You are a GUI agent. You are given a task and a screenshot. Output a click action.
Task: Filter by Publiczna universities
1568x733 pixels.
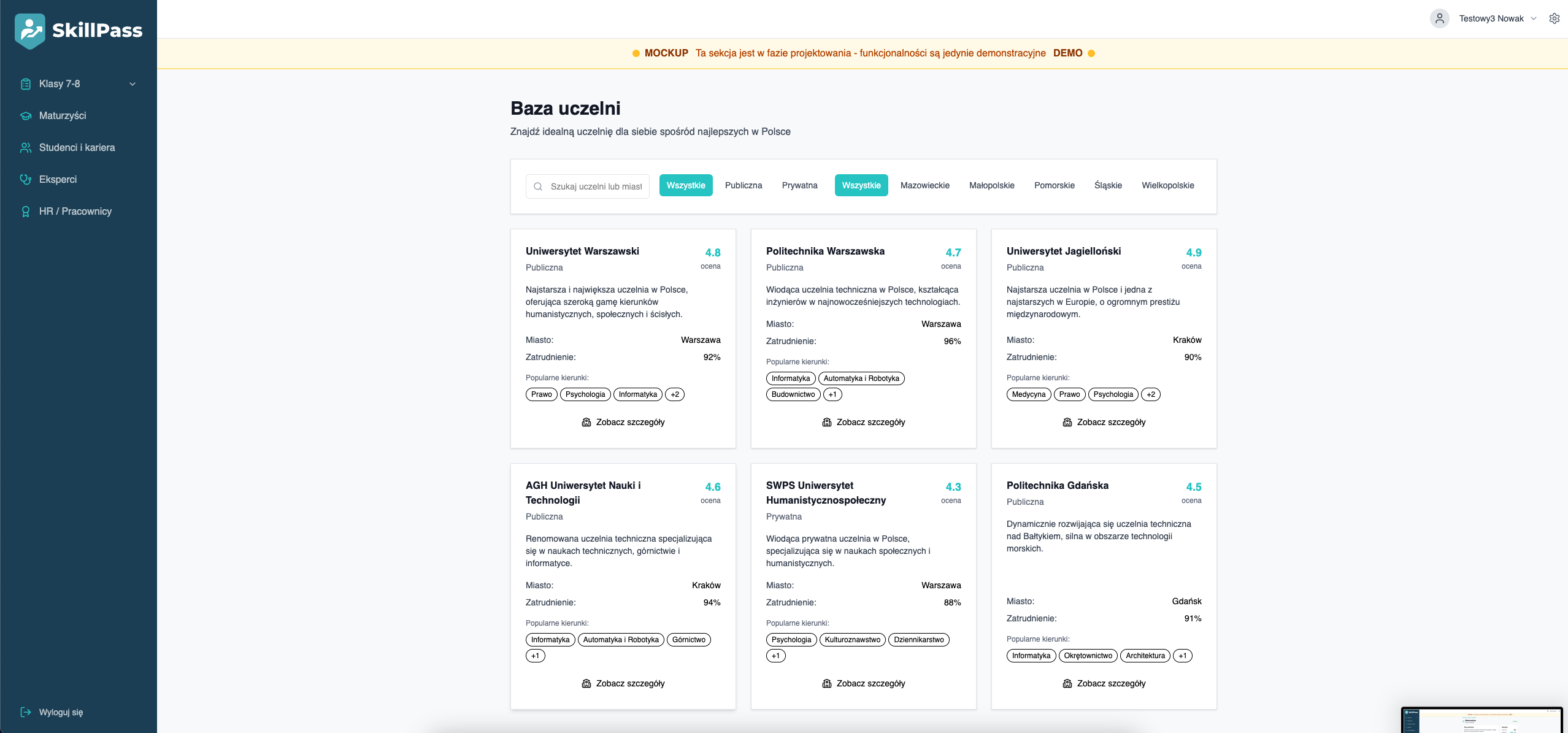click(744, 185)
